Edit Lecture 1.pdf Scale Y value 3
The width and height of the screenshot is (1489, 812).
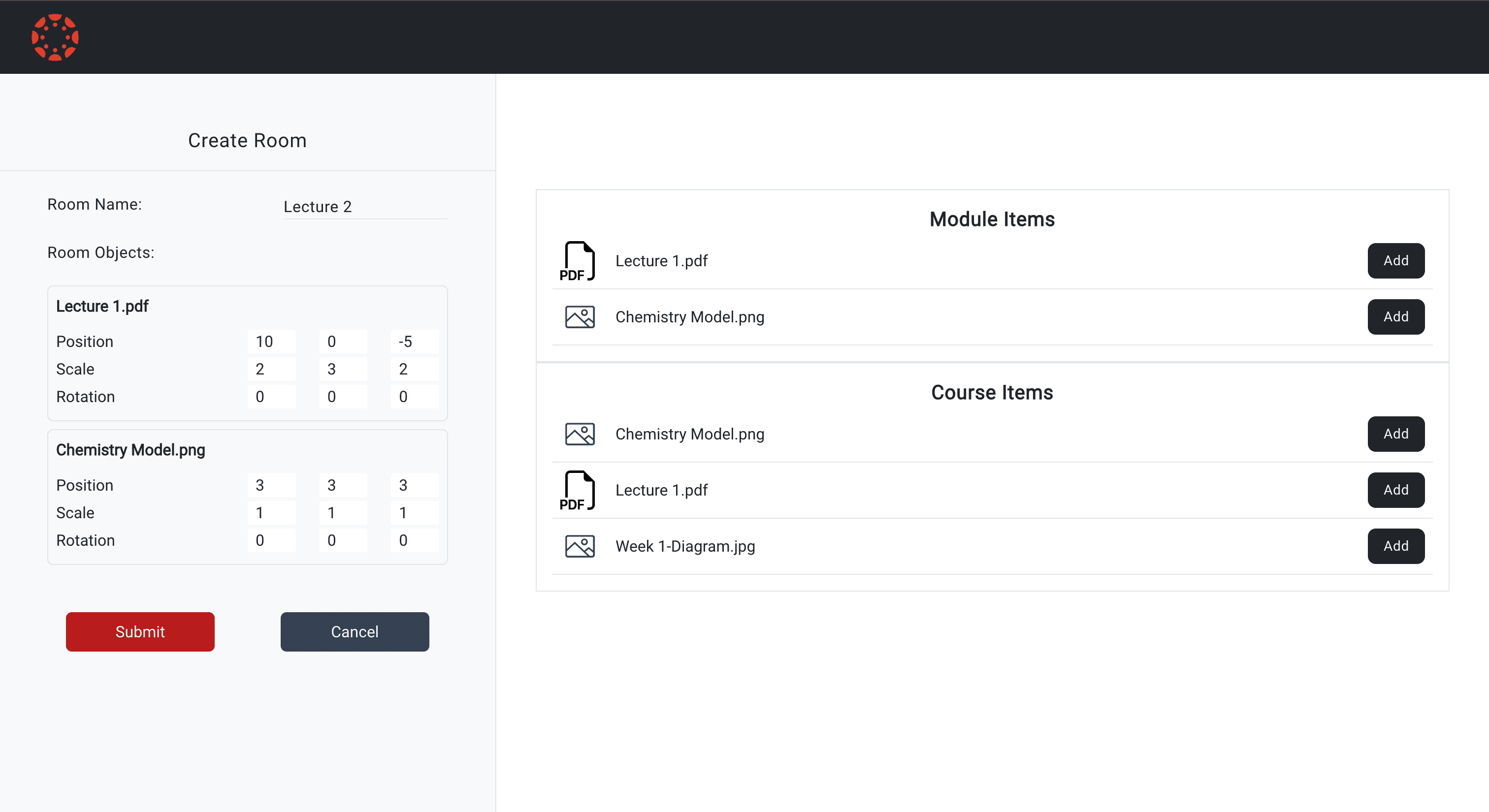click(343, 369)
